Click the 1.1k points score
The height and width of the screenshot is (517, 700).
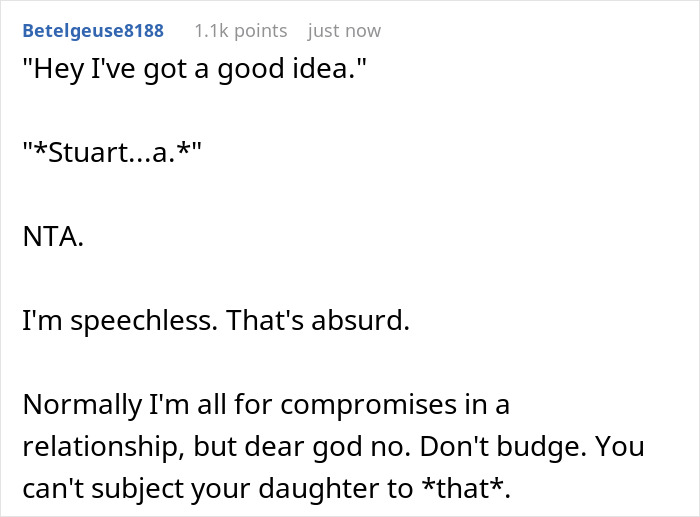click(240, 31)
